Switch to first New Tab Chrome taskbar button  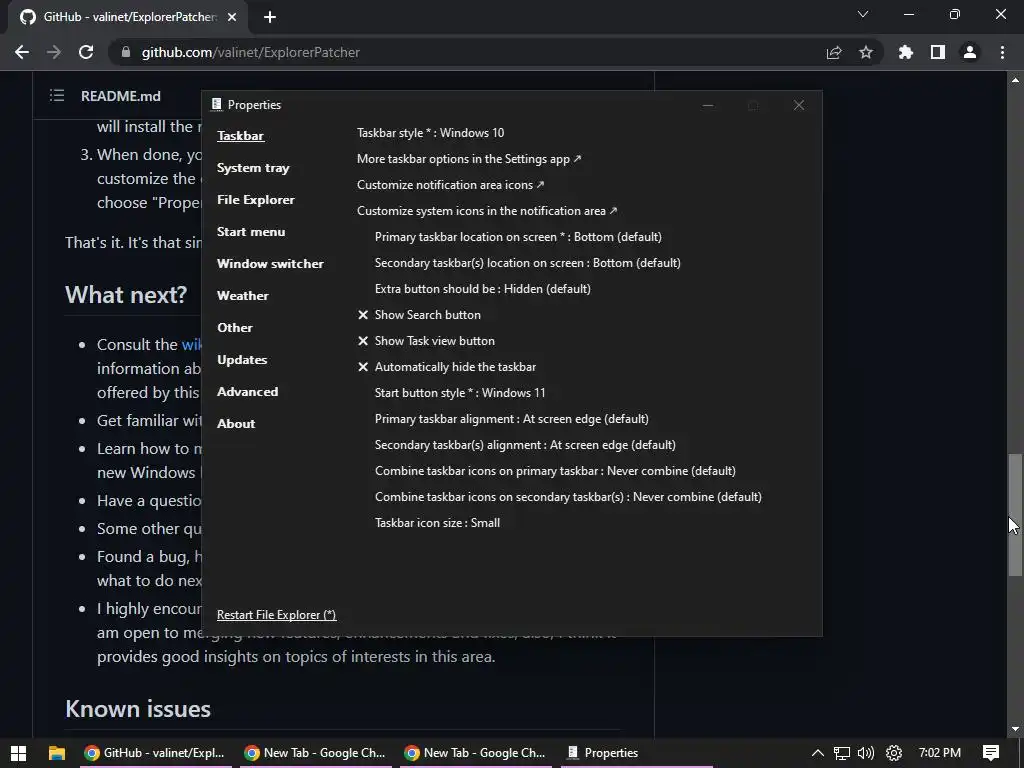[x=315, y=753]
